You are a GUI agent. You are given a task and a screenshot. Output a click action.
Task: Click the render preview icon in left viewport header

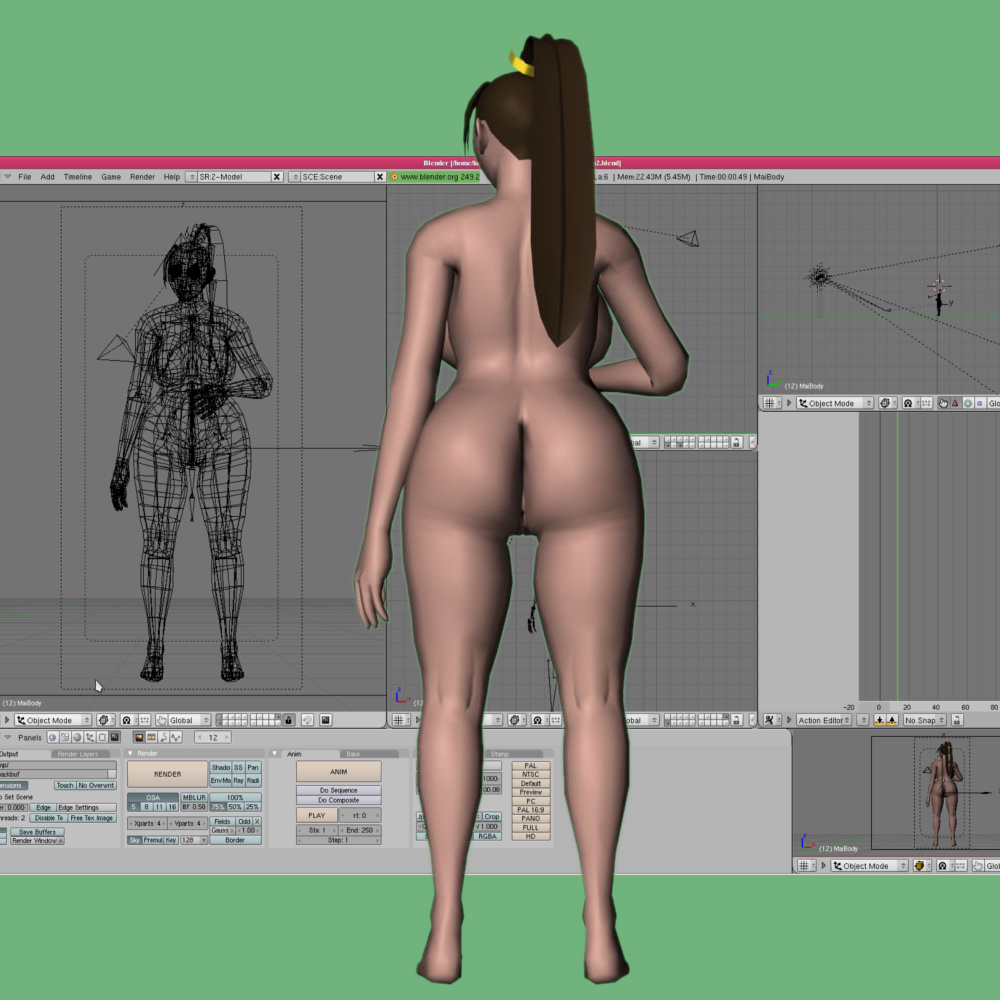(x=326, y=720)
